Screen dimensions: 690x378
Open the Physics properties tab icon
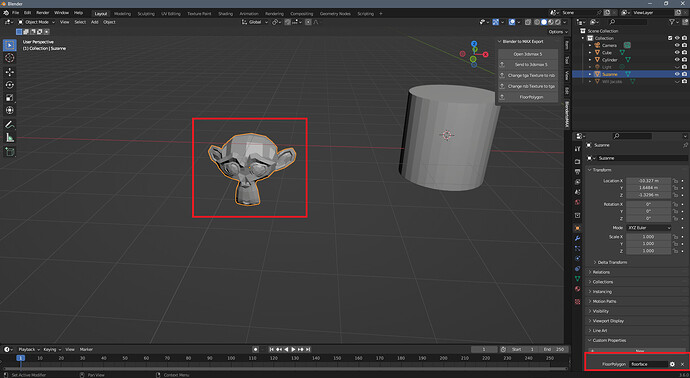coord(577,258)
